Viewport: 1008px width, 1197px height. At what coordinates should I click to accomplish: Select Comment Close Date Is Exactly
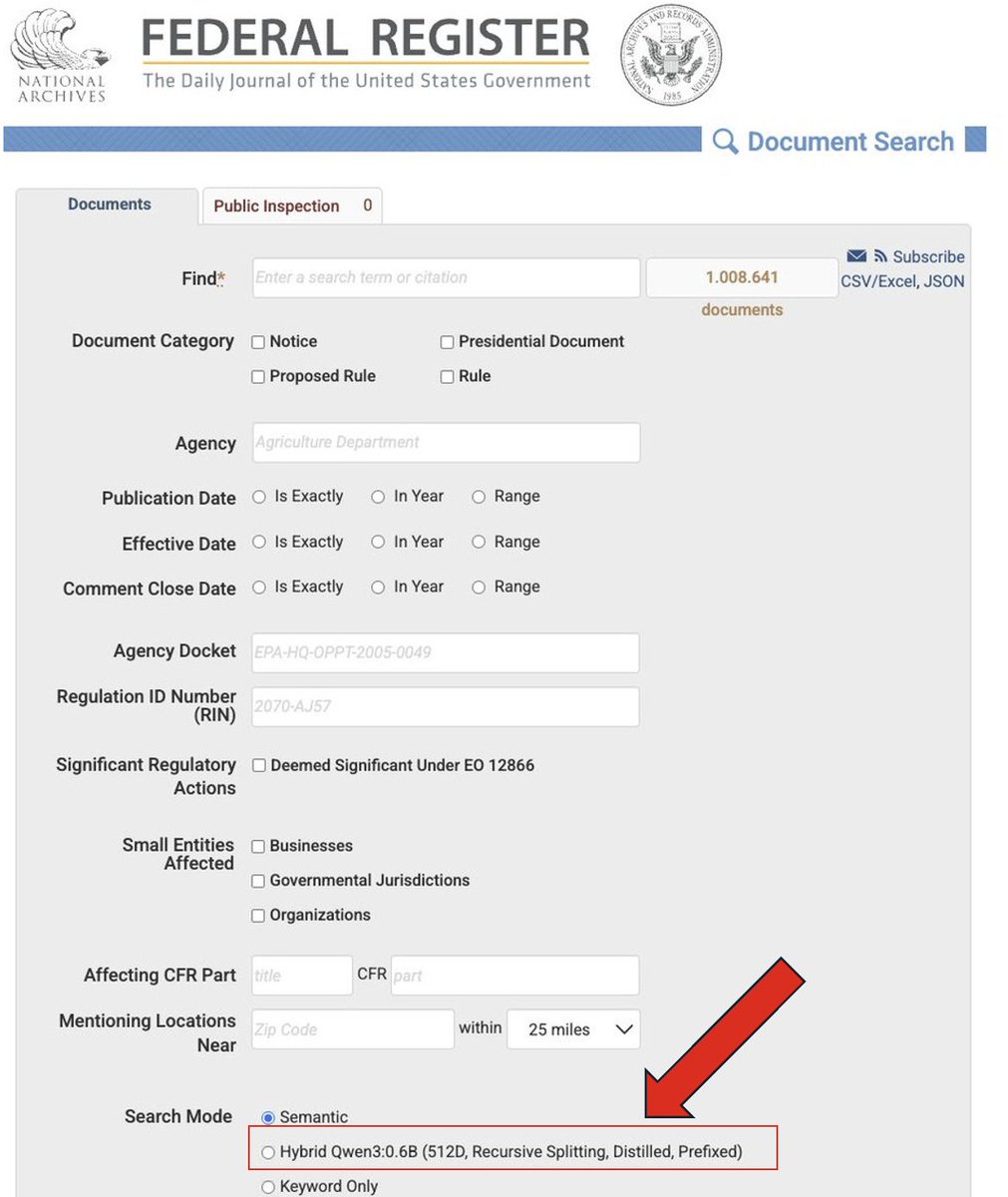coord(259,588)
